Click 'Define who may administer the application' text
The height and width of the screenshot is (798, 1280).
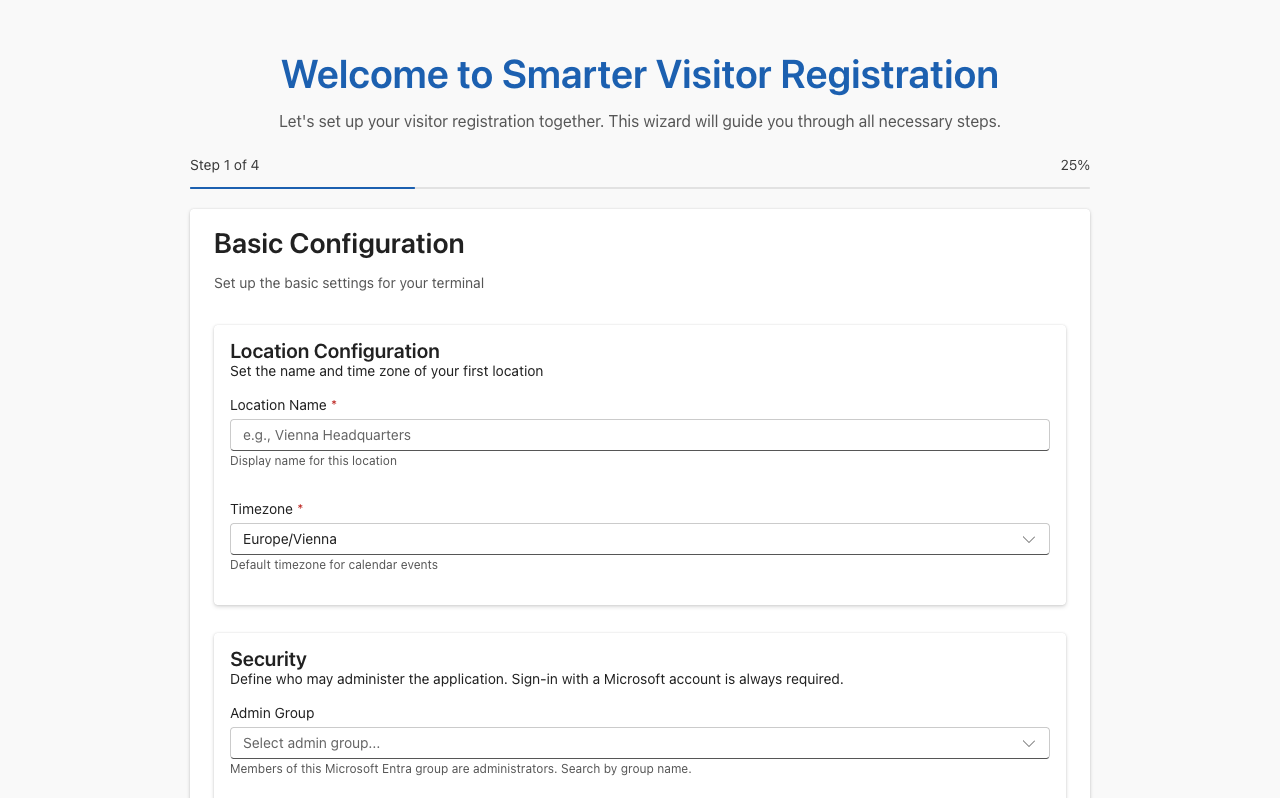click(x=537, y=679)
